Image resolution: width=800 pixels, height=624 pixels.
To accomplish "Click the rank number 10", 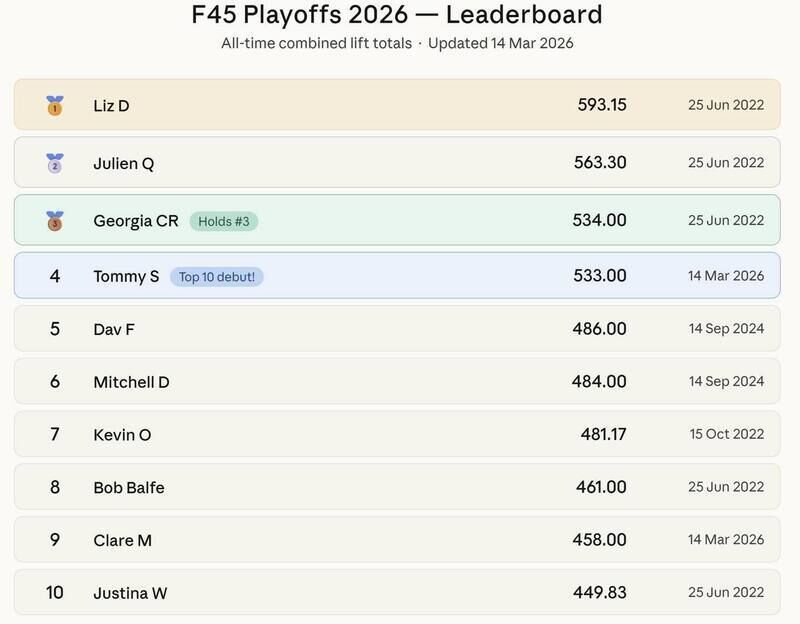I will pyautogui.click(x=55, y=593).
